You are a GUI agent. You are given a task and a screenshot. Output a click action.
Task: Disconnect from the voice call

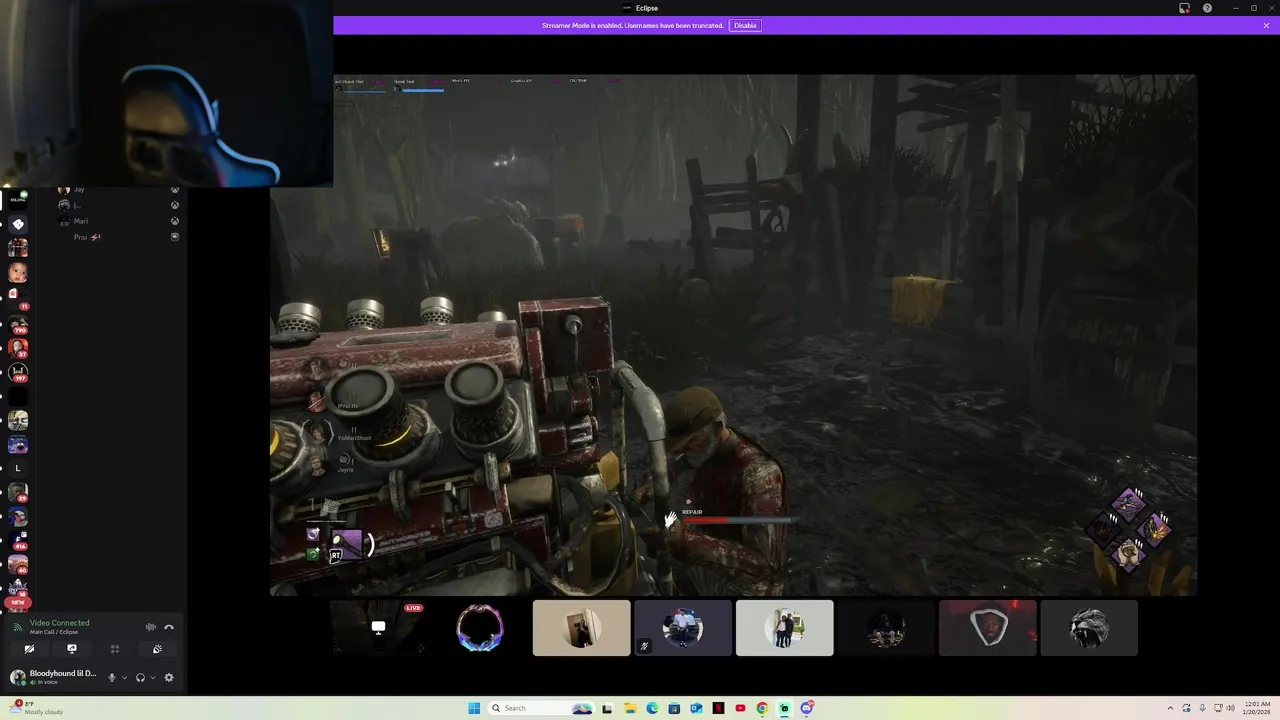[169, 627]
